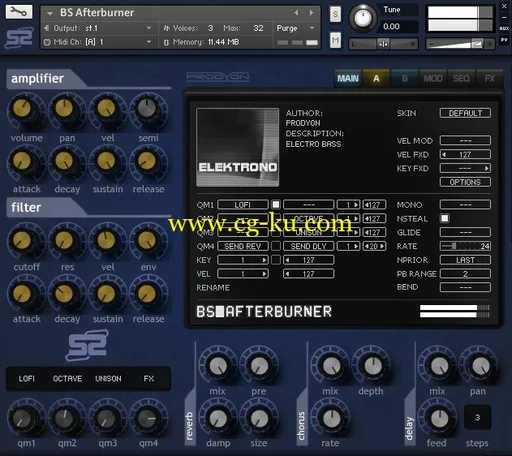This screenshot has width=512, height=456.
Task: Click the delay pan knob
Action: 480,366
